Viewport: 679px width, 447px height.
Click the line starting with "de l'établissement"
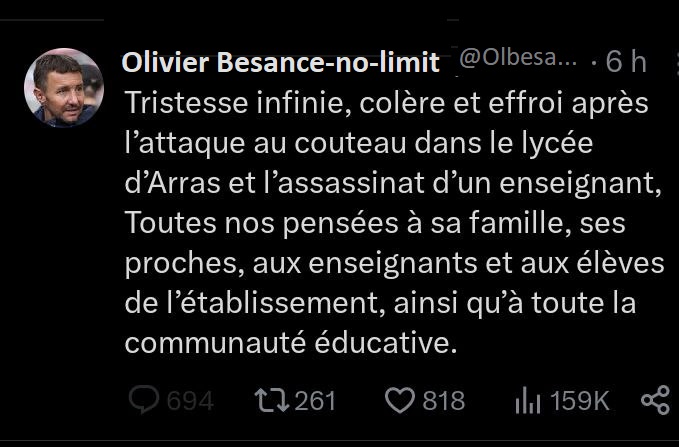point(380,302)
